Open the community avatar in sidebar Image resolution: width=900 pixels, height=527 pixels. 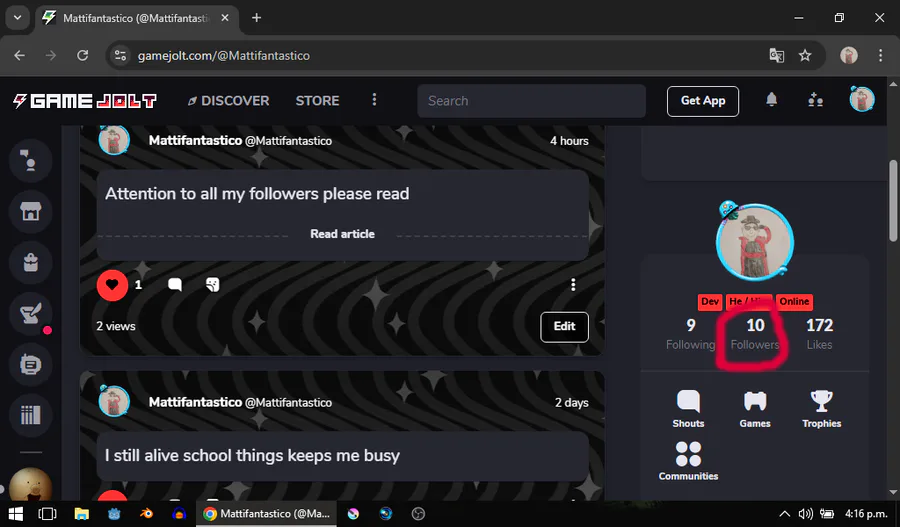click(x=31, y=485)
